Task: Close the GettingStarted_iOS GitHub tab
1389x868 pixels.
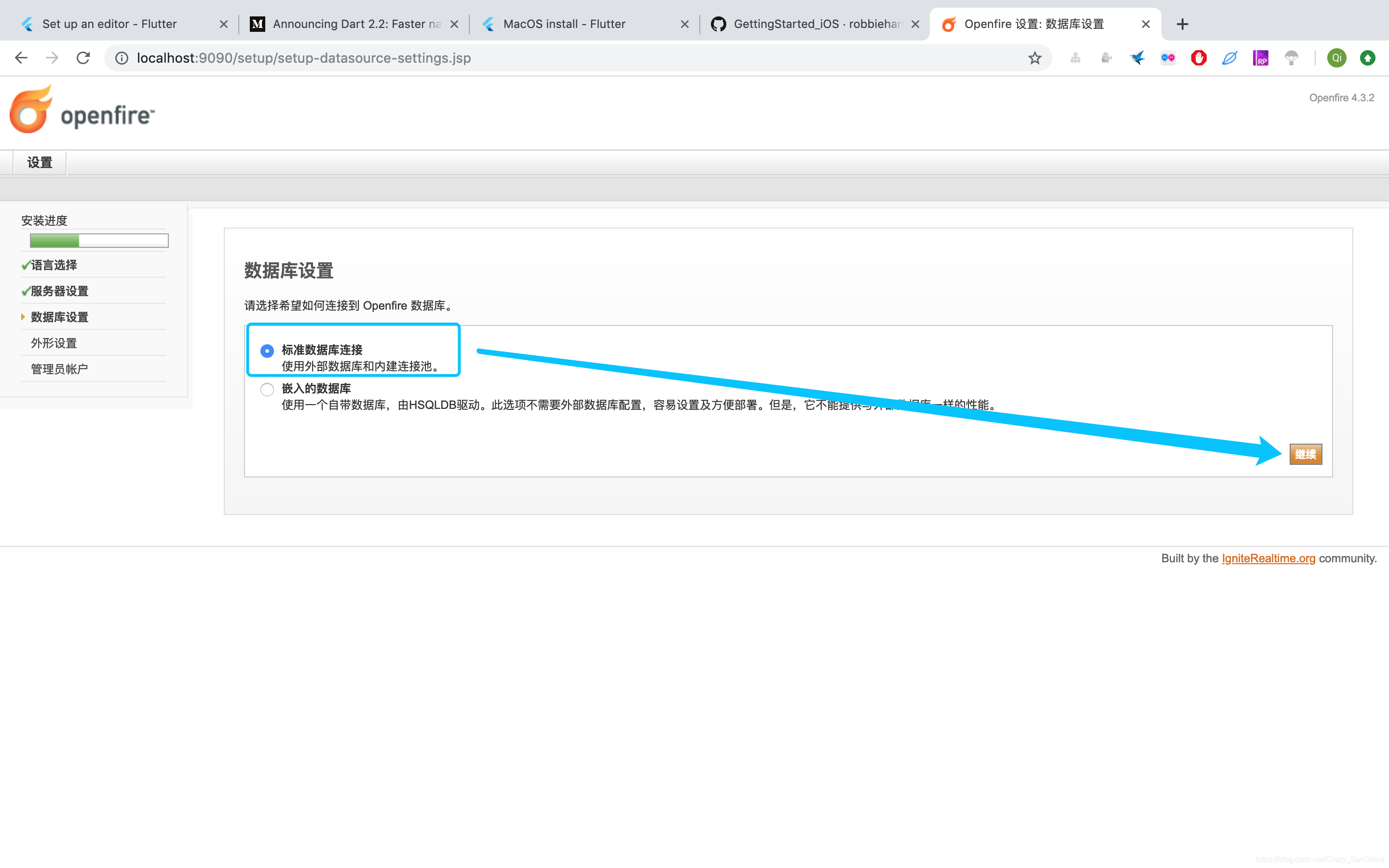Action: (x=915, y=24)
